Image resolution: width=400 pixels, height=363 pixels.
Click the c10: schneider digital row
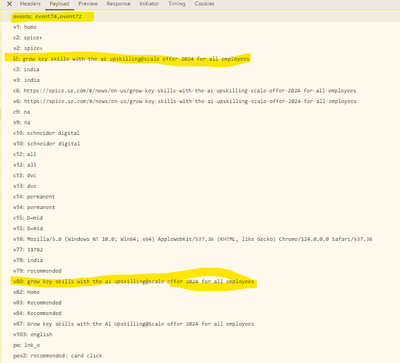click(x=46, y=133)
